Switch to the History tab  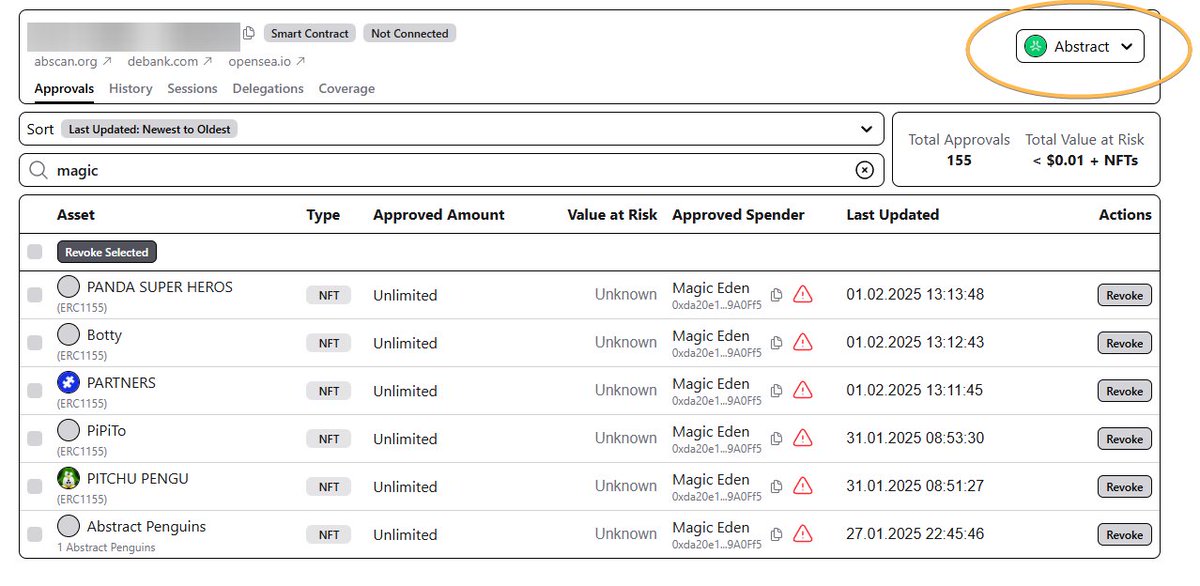[x=131, y=89]
